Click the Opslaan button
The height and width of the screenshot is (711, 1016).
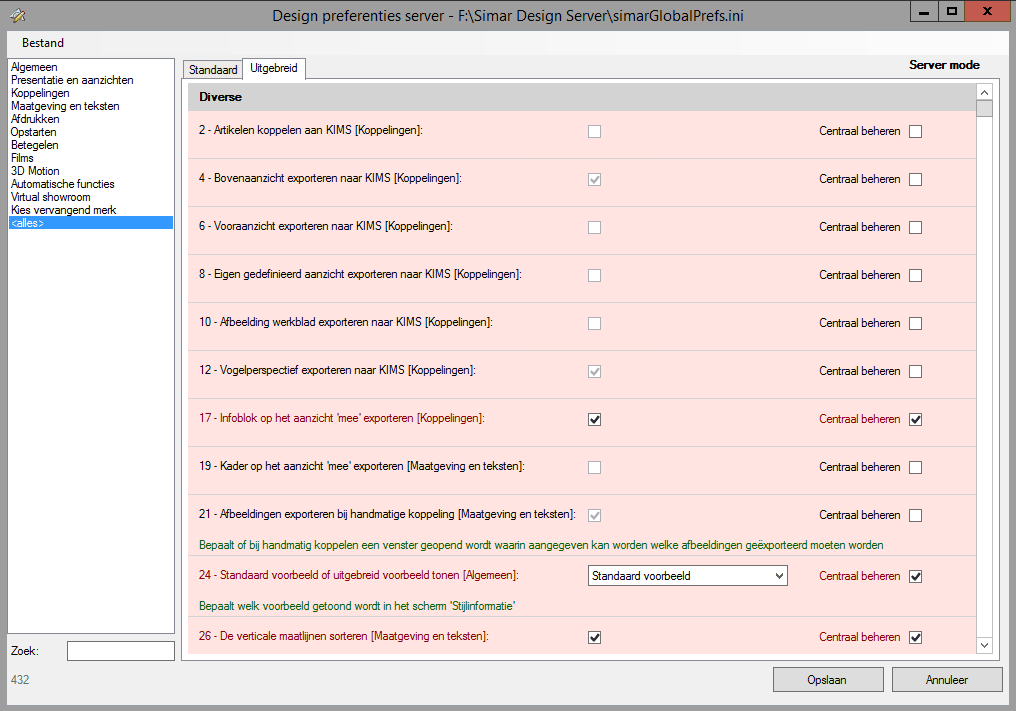tap(827, 680)
